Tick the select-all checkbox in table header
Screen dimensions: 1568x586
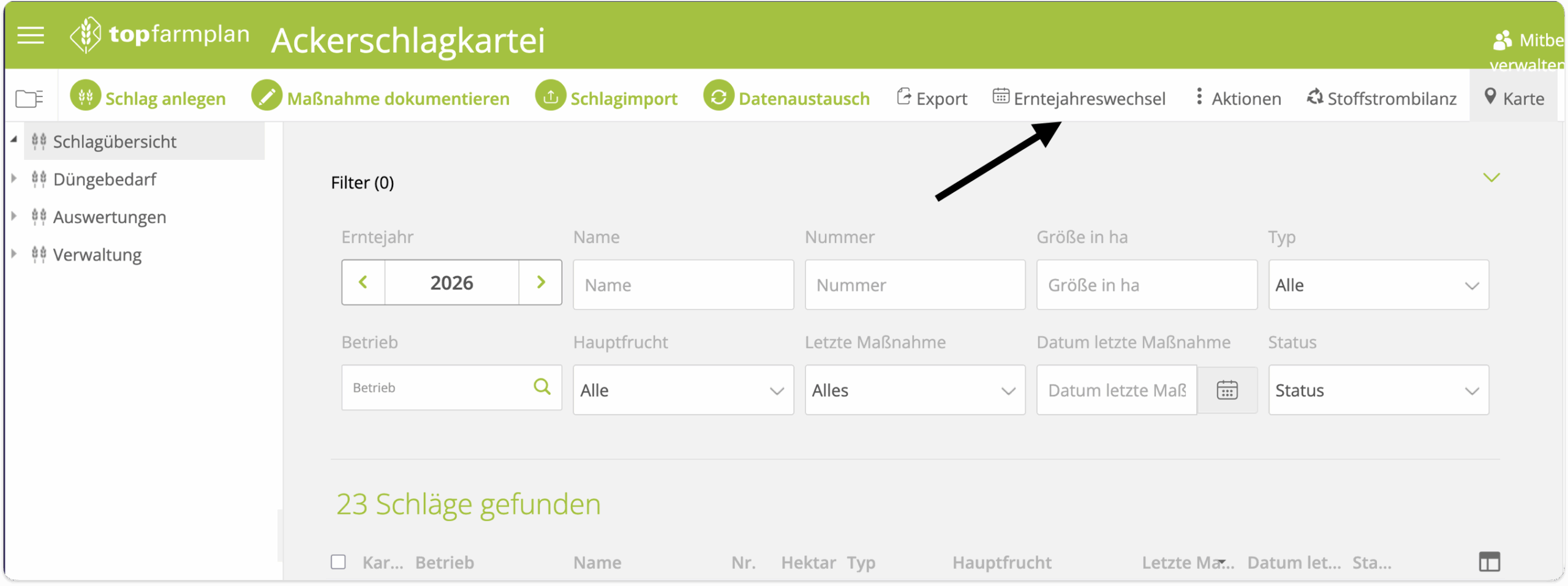[338, 562]
